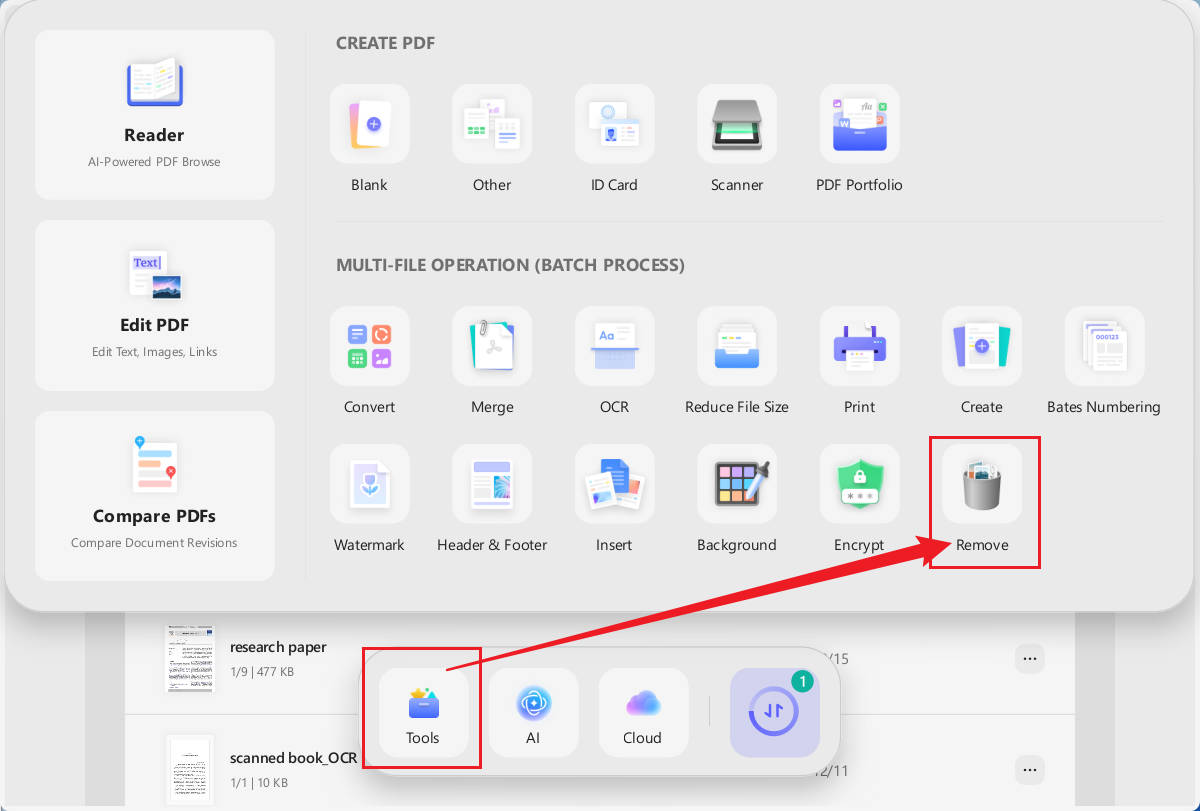Open the Blank PDF creation icon
The width and height of the screenshot is (1200, 811).
pyautogui.click(x=369, y=124)
